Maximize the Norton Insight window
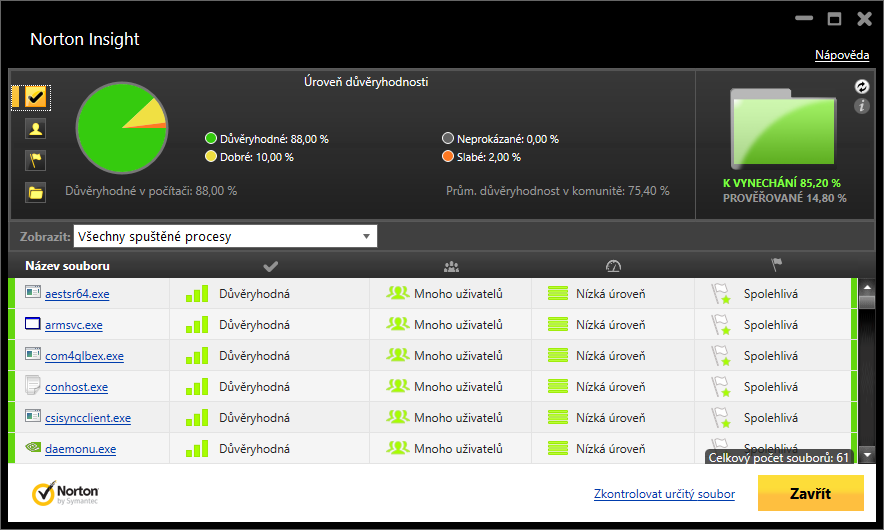The height and width of the screenshot is (530, 884). 834,19
